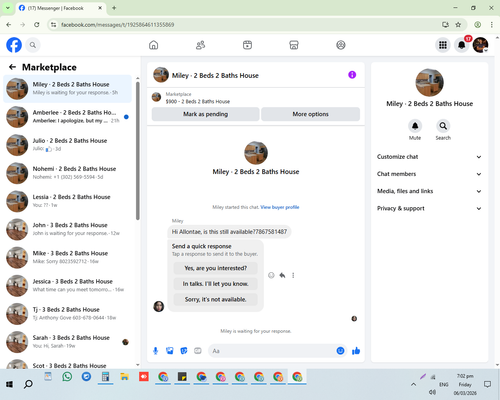Image resolution: width=500 pixels, height=400 pixels.
Task: Click the Mark as pending button
Action: pyautogui.click(x=205, y=114)
